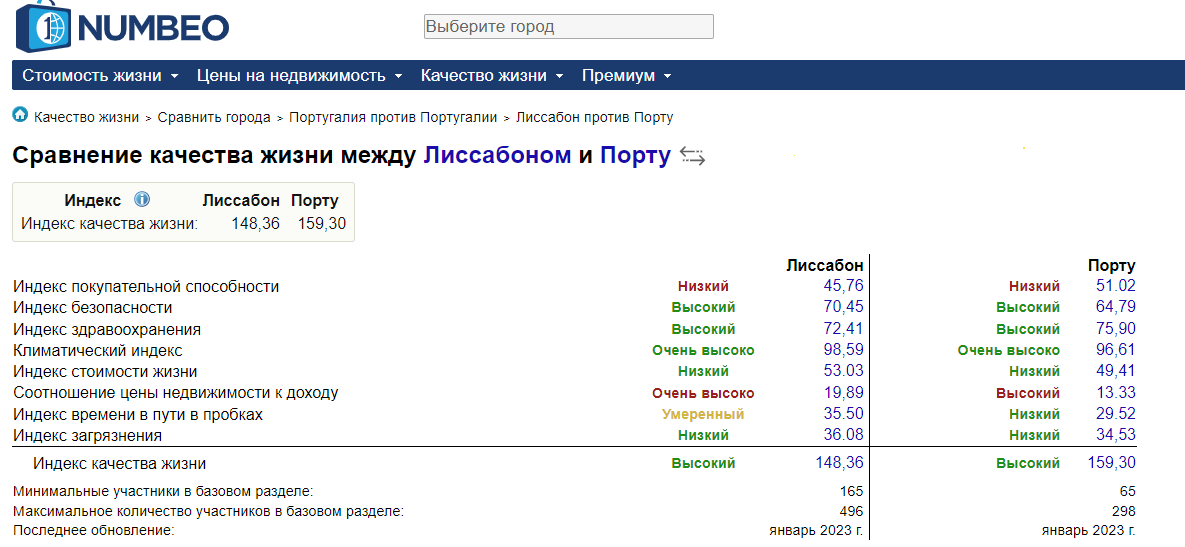Click the blue info icon beside Индекс
Screen dimensions: 1185x547
(142, 200)
